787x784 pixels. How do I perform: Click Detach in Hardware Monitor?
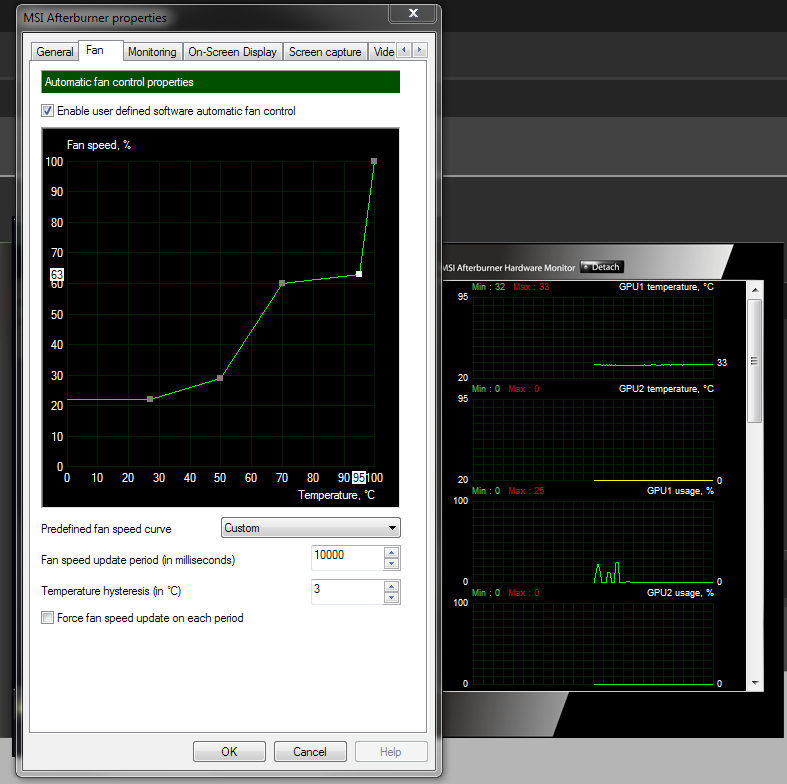click(x=602, y=267)
